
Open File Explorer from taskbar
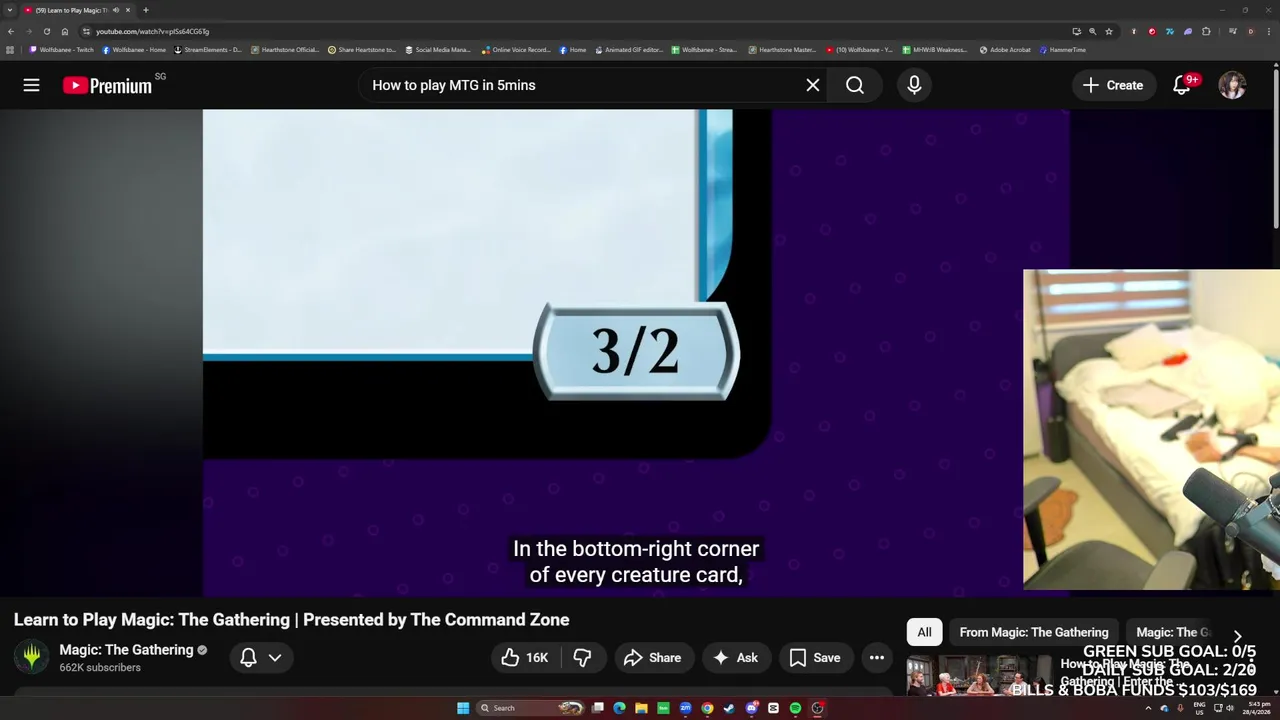click(x=641, y=708)
